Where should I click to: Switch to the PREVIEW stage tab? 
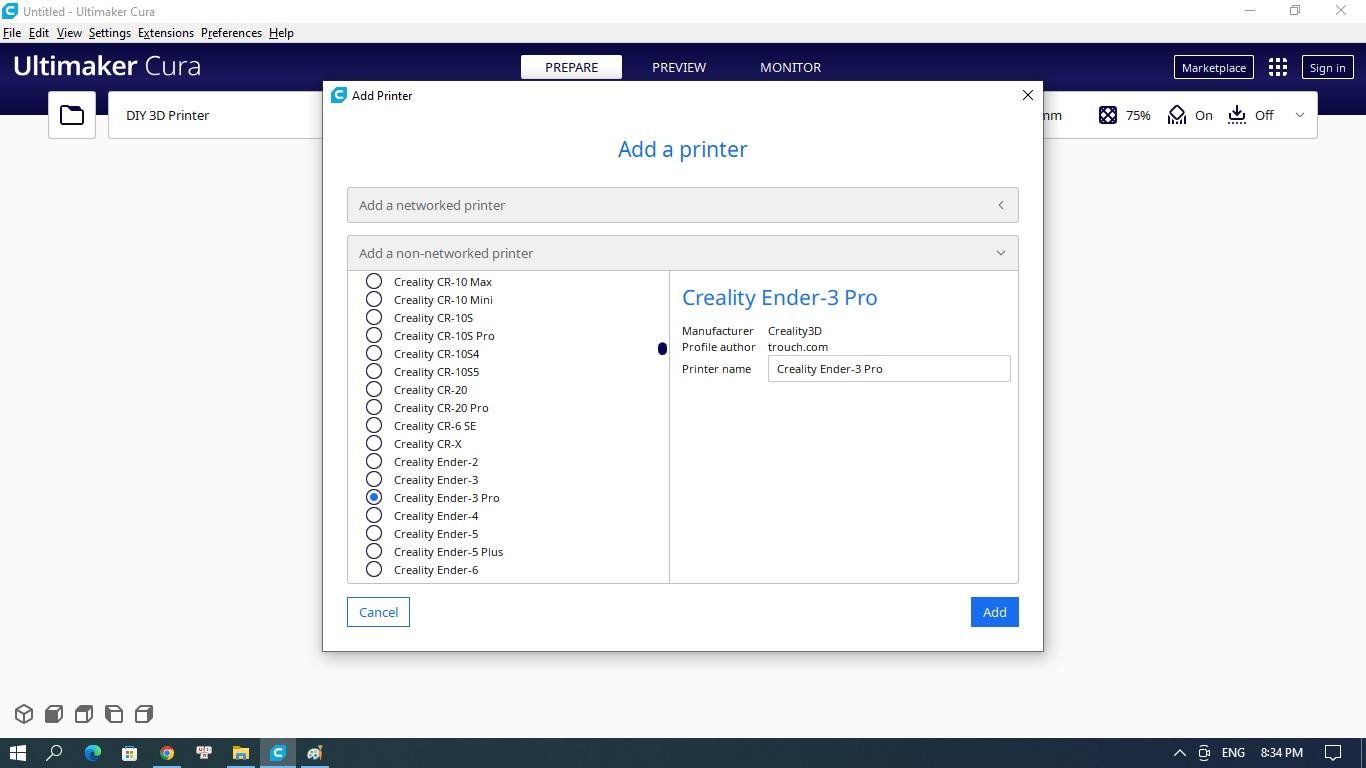[679, 67]
